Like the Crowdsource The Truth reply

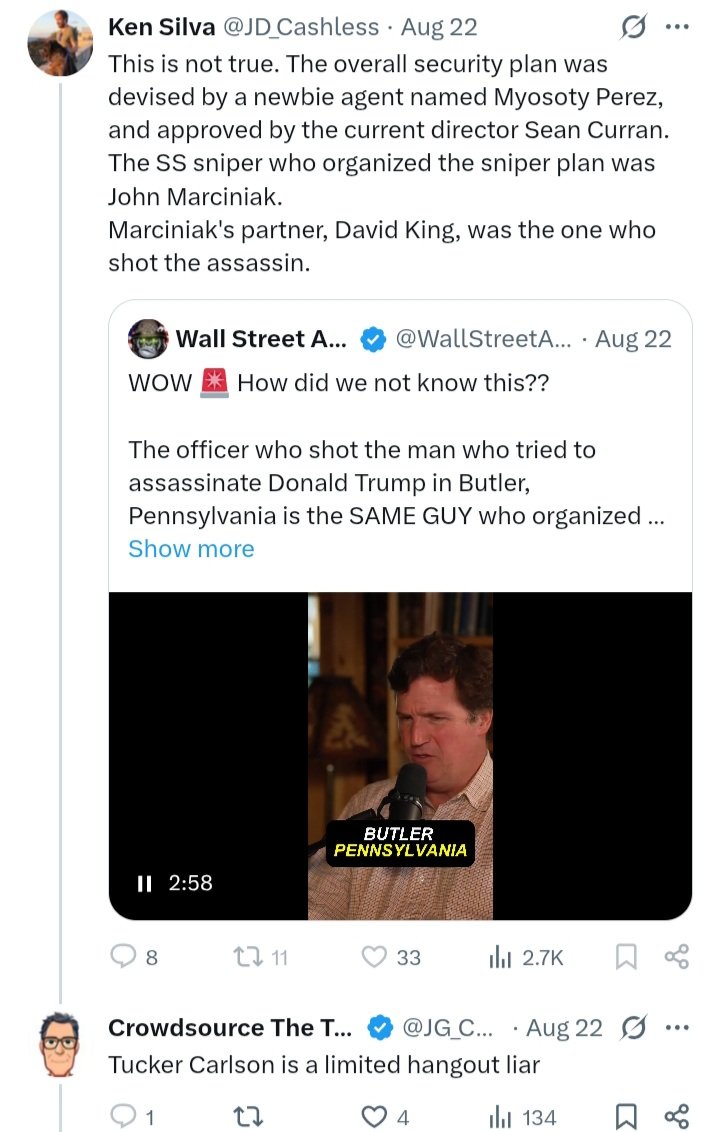[x=375, y=1116]
